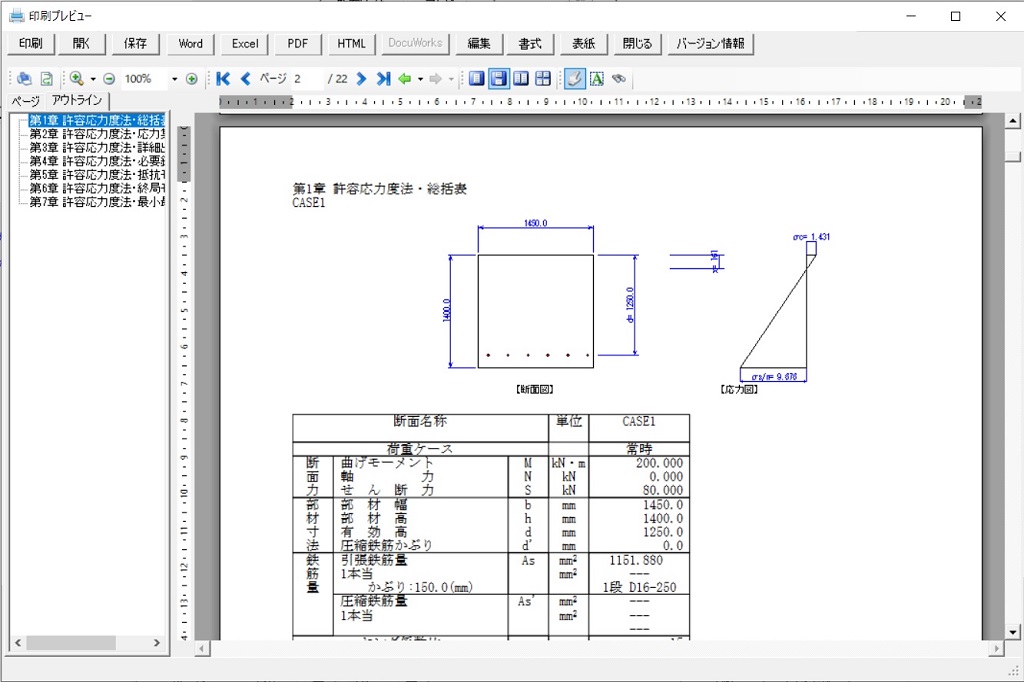This screenshot has width=1024, height=682.
Task: Jump to the last page icon
Action: [x=383, y=79]
